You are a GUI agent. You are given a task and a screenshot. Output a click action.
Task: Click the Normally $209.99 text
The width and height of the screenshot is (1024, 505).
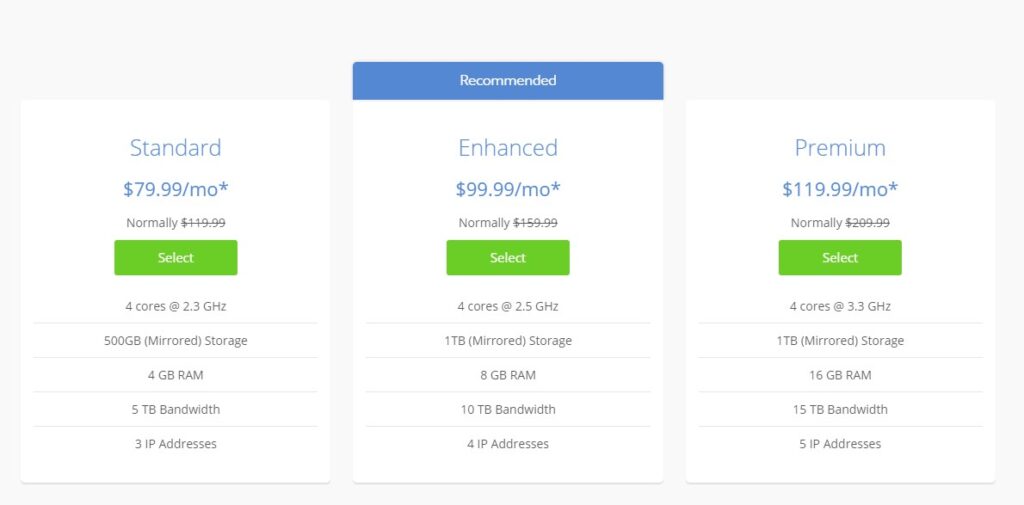[x=840, y=223]
